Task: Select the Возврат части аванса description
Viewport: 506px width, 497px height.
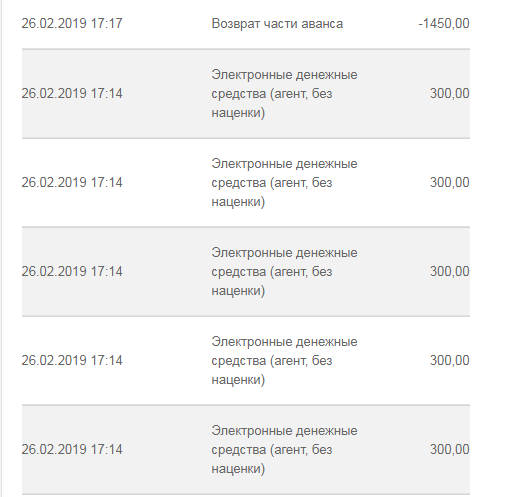Action: pyautogui.click(x=277, y=24)
